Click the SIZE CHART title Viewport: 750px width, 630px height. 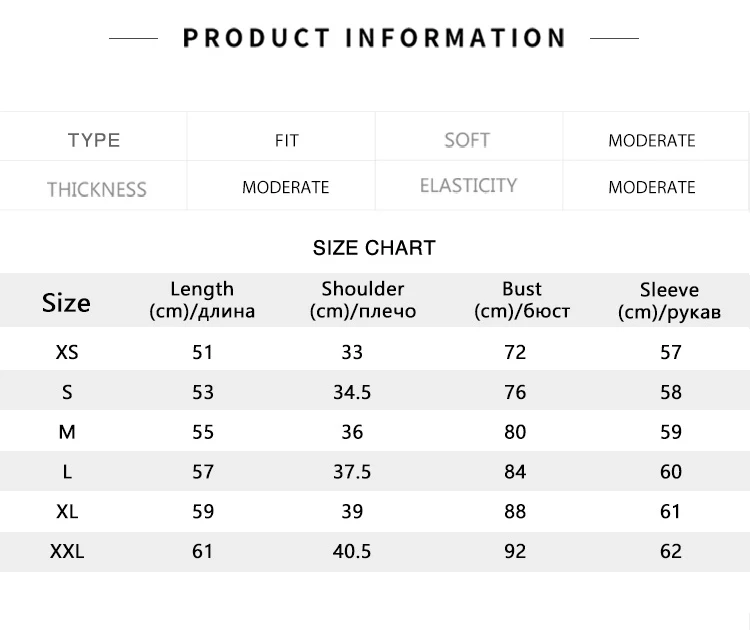point(374,248)
